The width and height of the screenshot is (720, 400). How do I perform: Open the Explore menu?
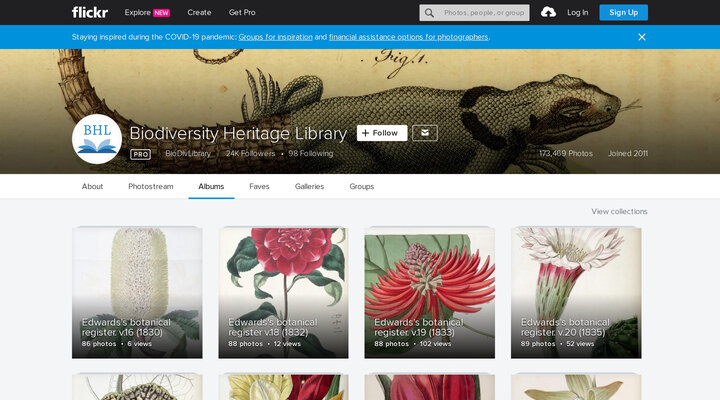[x=137, y=12]
